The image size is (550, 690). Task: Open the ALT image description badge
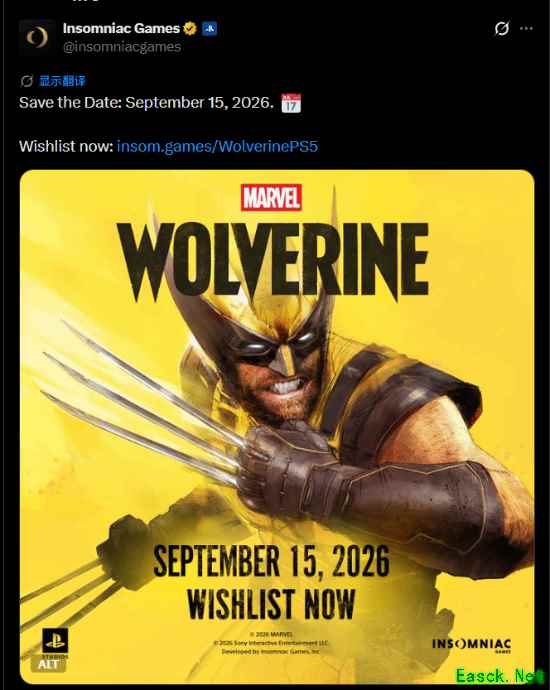(x=48, y=664)
